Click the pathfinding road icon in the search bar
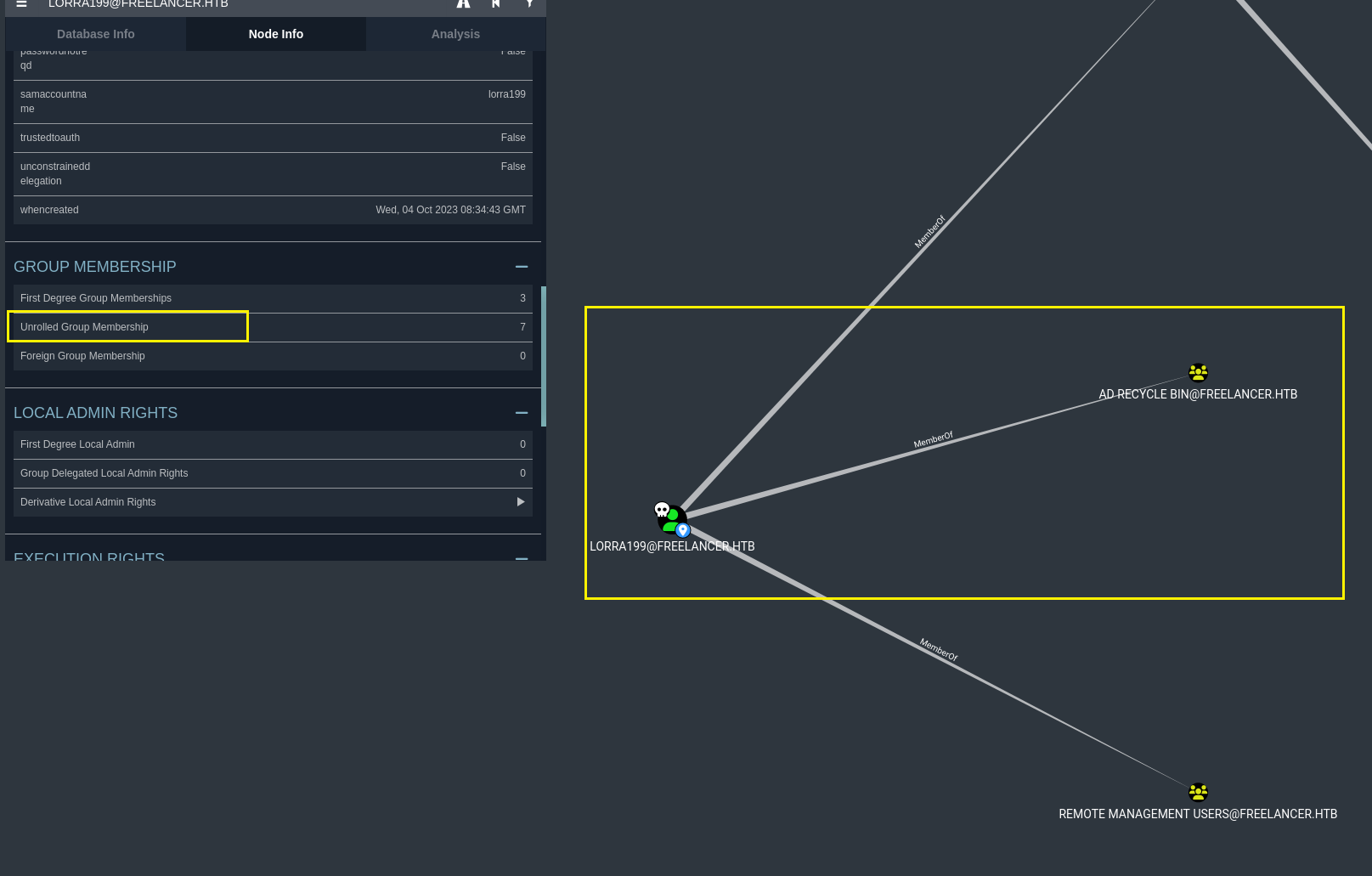This screenshot has height=876, width=1372. pyautogui.click(x=463, y=4)
